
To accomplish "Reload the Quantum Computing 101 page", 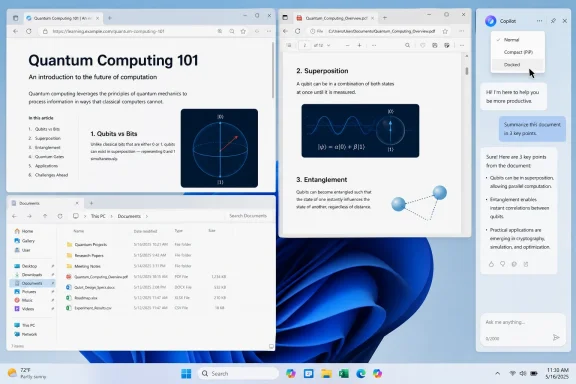I will pos(29,31).
